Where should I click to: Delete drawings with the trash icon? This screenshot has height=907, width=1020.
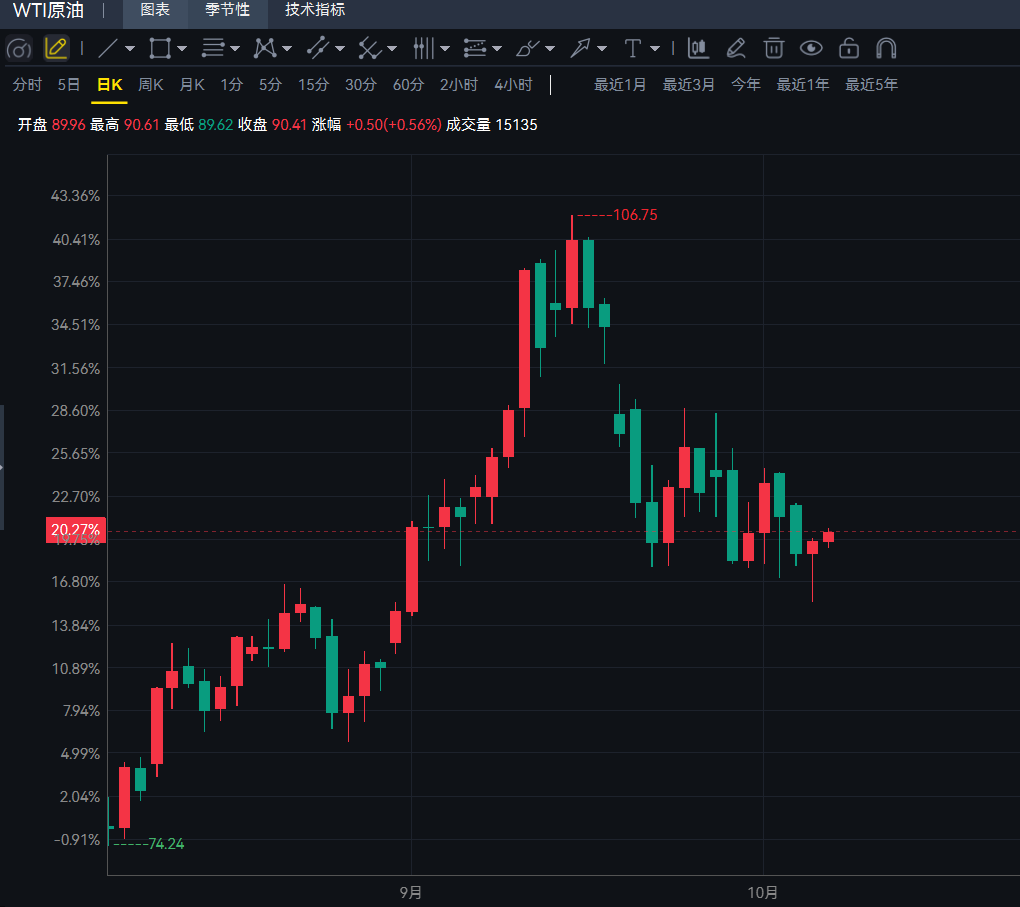click(x=773, y=48)
